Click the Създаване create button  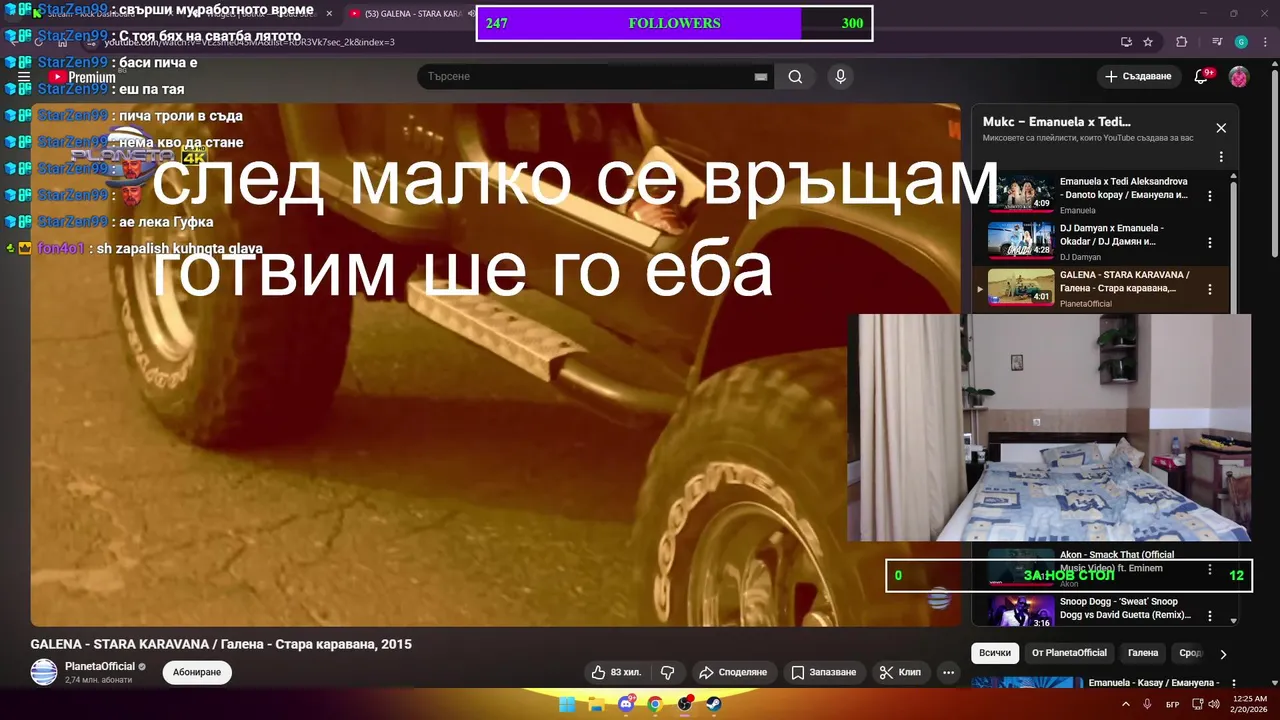pyautogui.click(x=1137, y=77)
